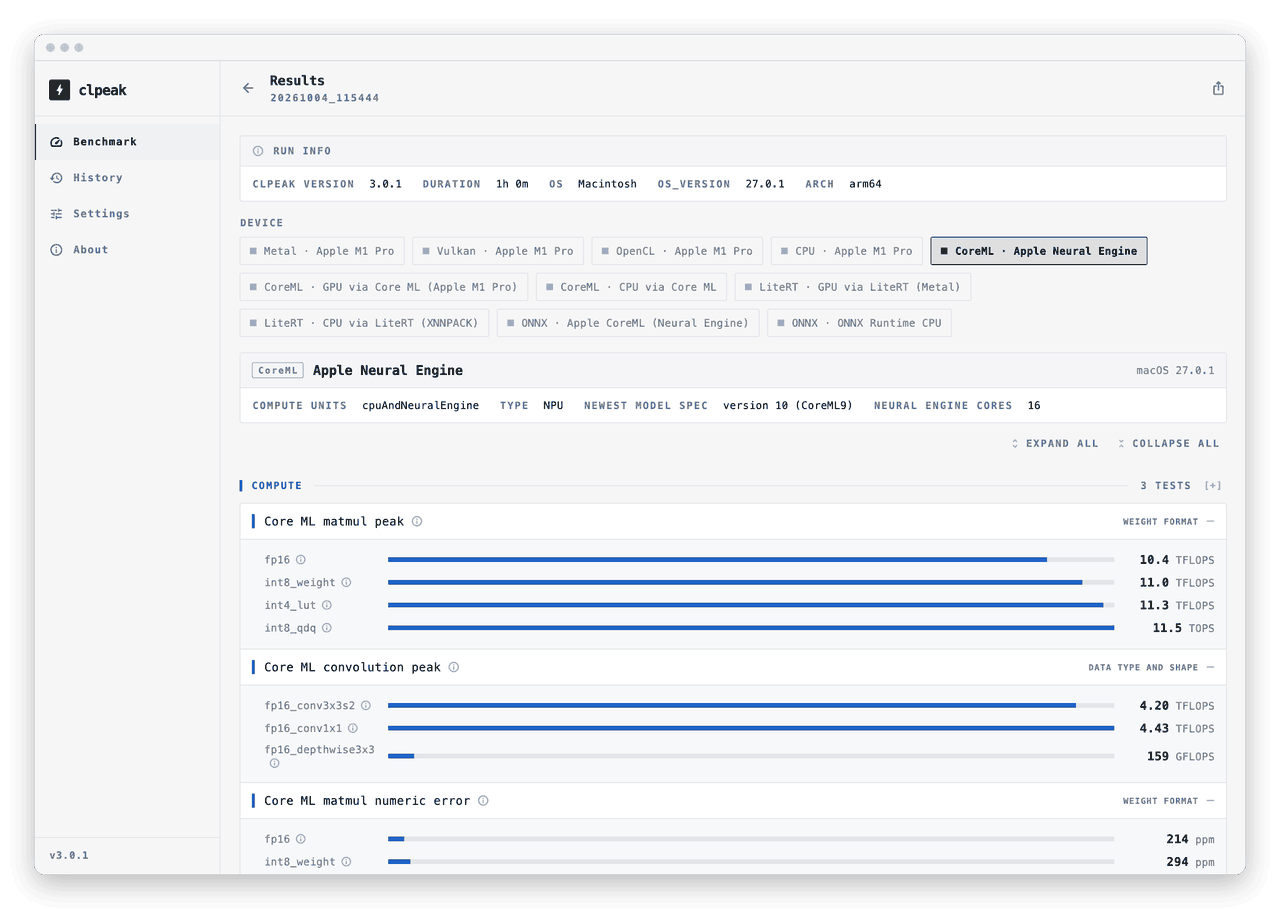Click the run ID 20261004_115444
Screen dimensions: 1280x909
[x=324, y=98]
